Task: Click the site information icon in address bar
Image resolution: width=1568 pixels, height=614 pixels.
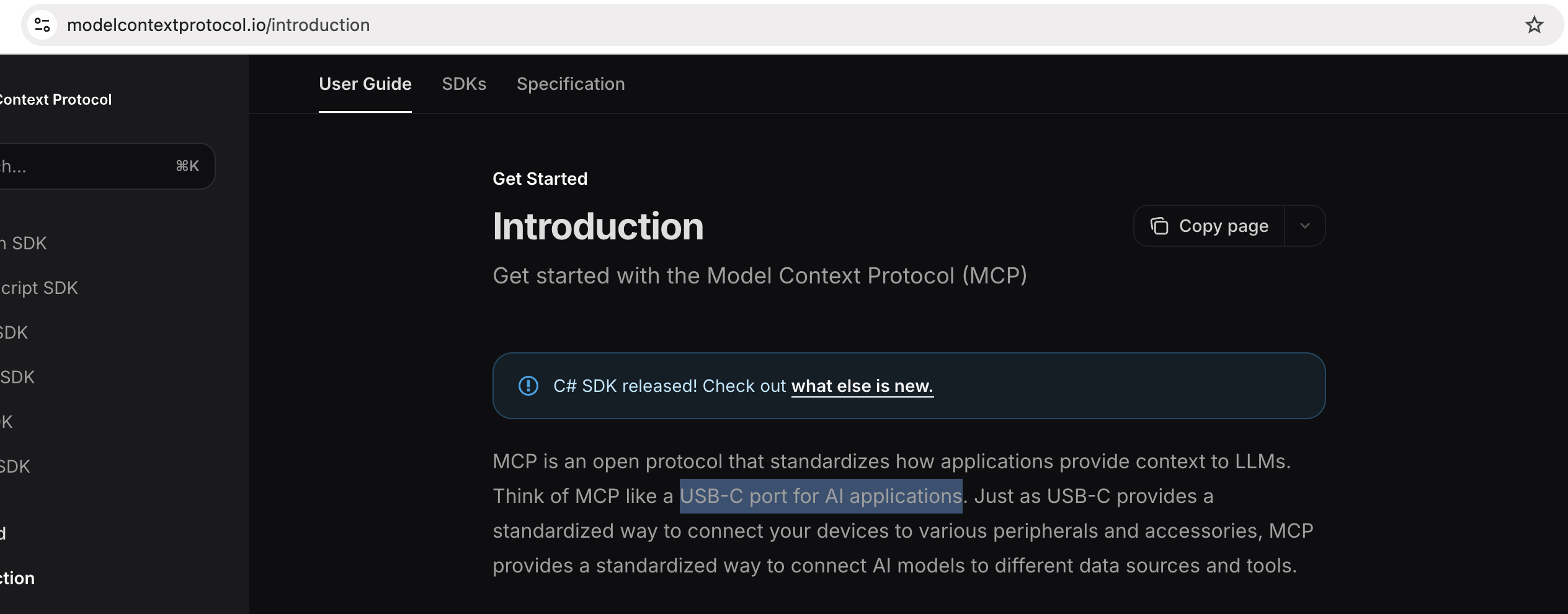Action: click(x=42, y=25)
